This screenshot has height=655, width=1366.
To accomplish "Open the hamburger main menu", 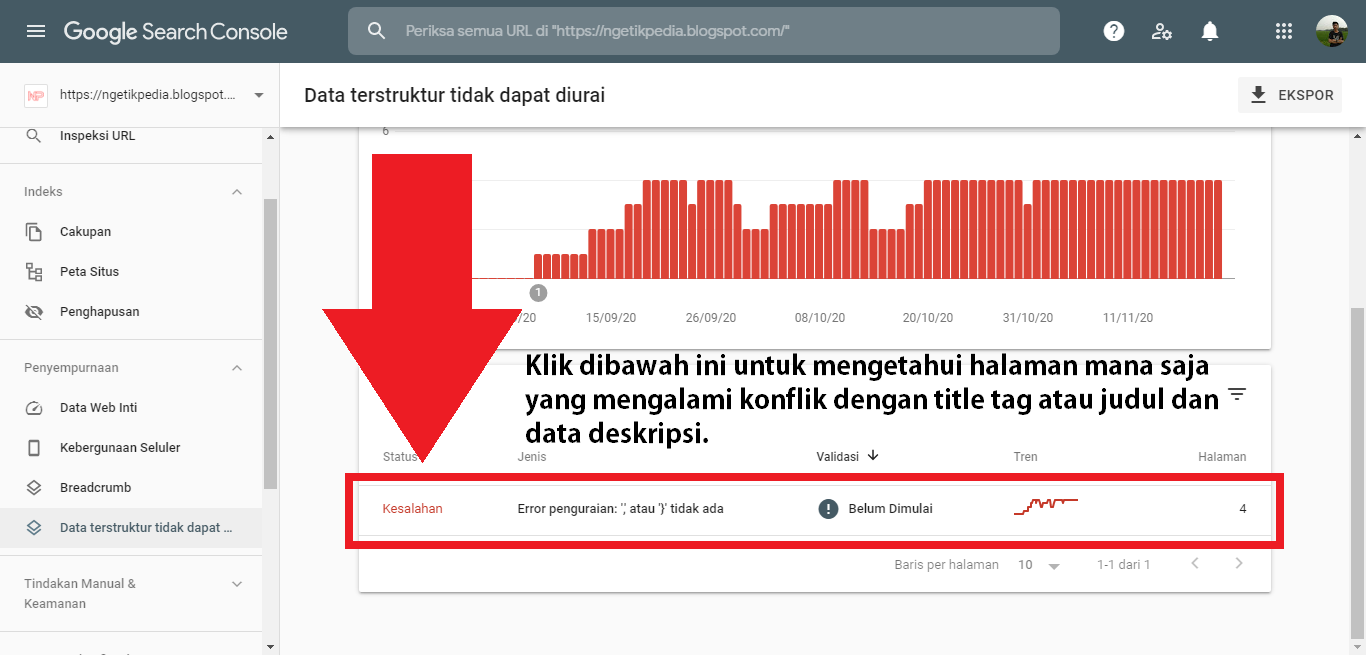I will tap(36, 31).
